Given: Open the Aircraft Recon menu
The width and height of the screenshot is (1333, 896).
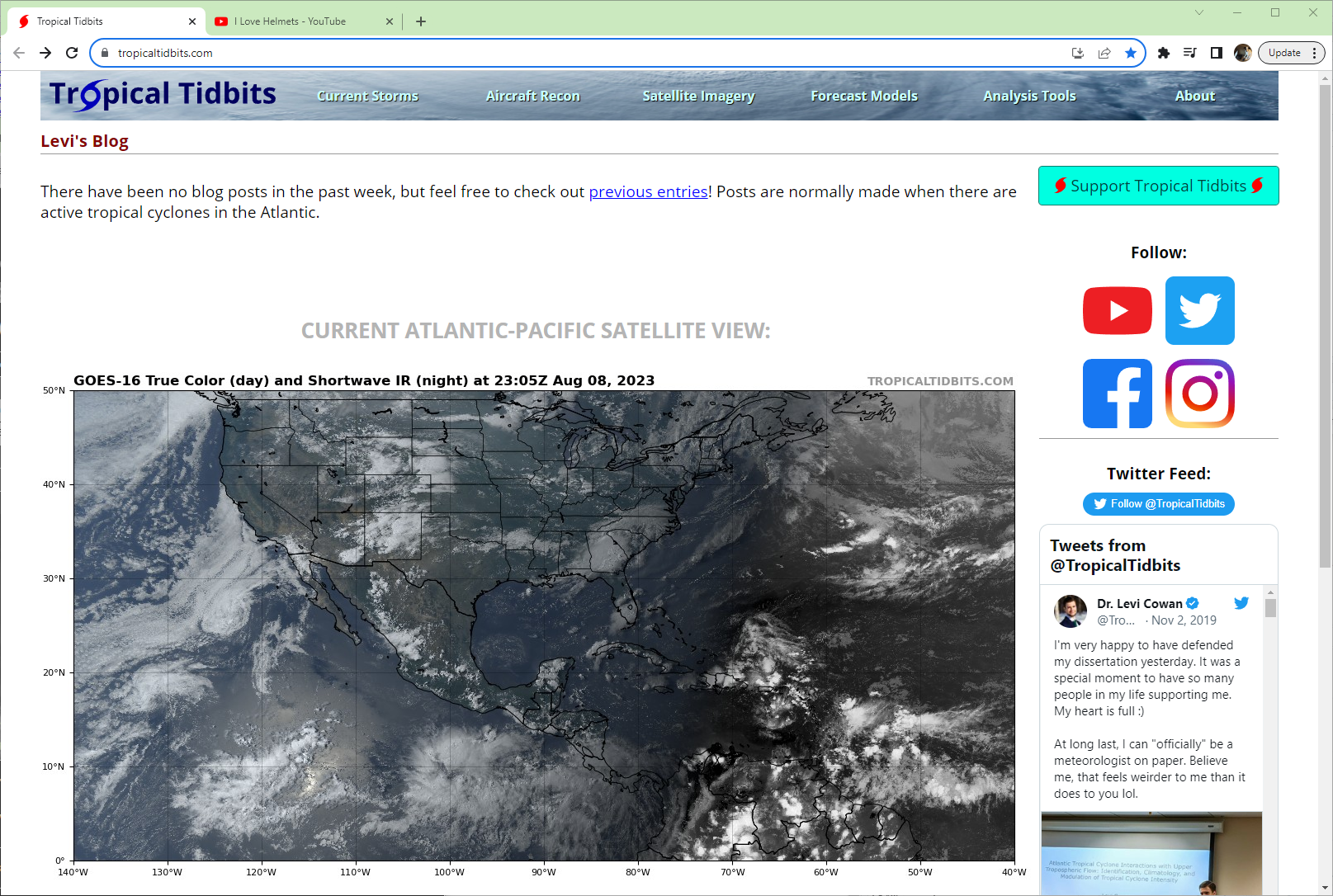Looking at the screenshot, I should pos(532,96).
